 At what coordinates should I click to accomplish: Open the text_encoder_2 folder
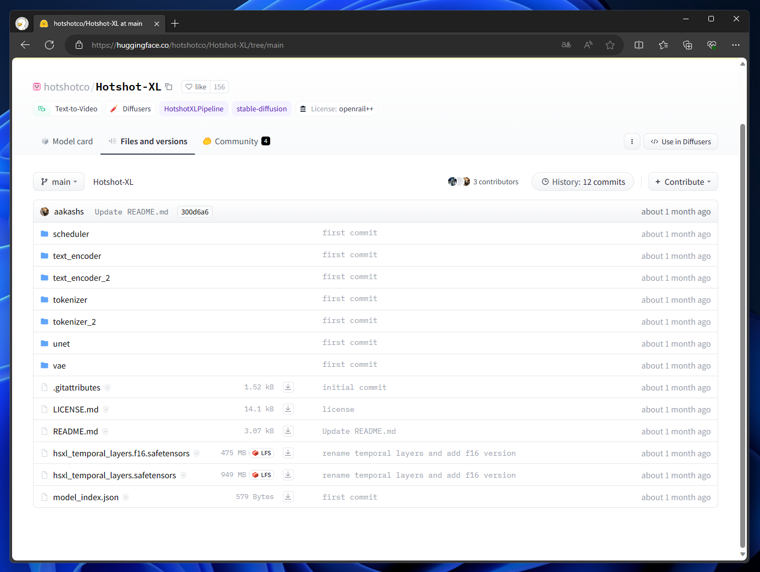click(81, 278)
